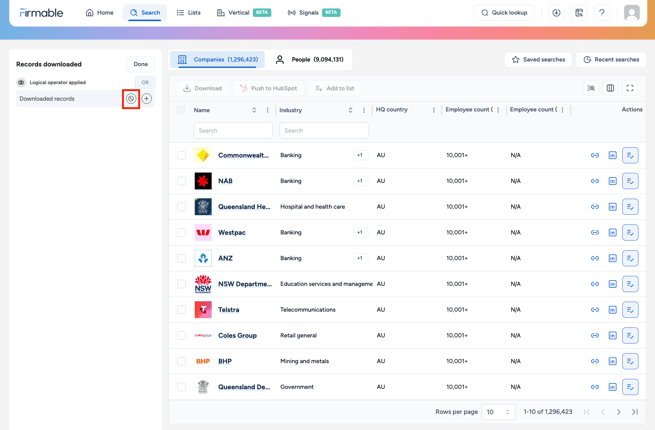The image size is (655, 430).
Task: Open the Lists menu item
Action: tap(188, 13)
